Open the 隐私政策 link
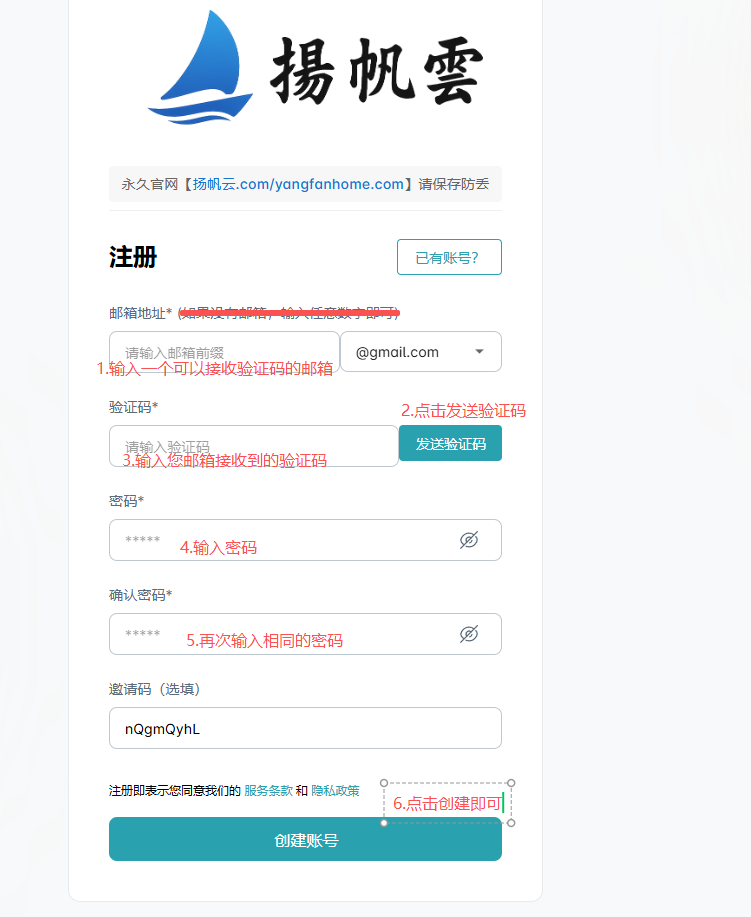Viewport: 751px width, 917px height. click(x=335, y=791)
